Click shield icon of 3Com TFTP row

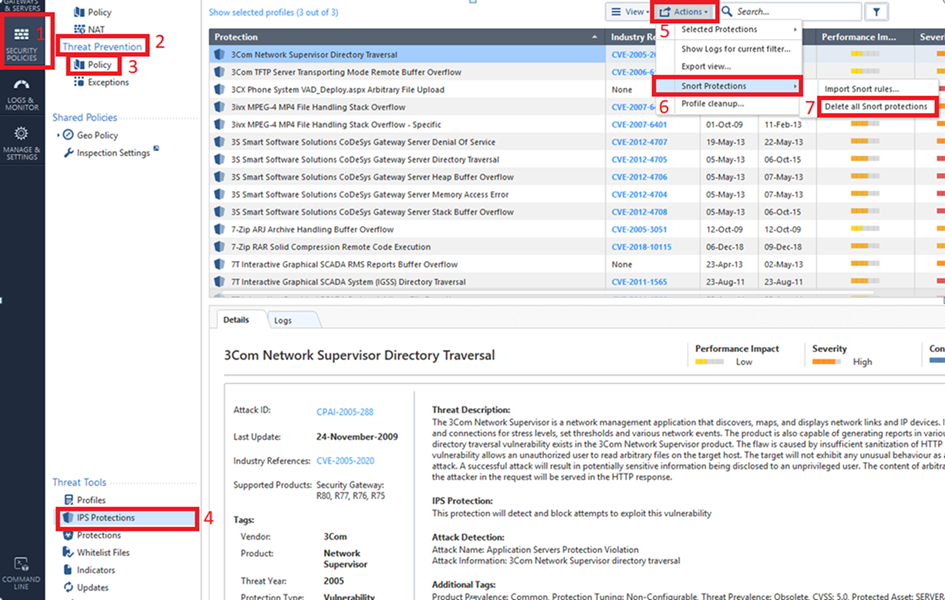220,73
